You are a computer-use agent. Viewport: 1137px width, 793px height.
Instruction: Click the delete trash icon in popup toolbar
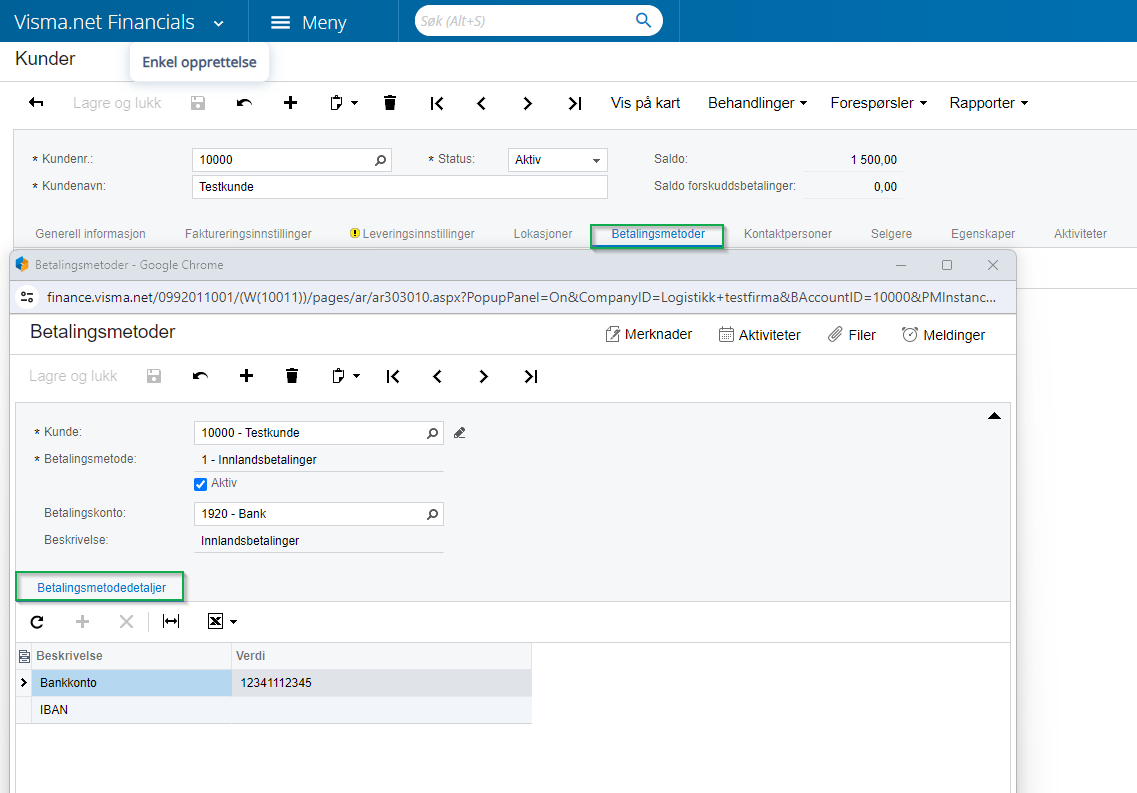click(292, 376)
